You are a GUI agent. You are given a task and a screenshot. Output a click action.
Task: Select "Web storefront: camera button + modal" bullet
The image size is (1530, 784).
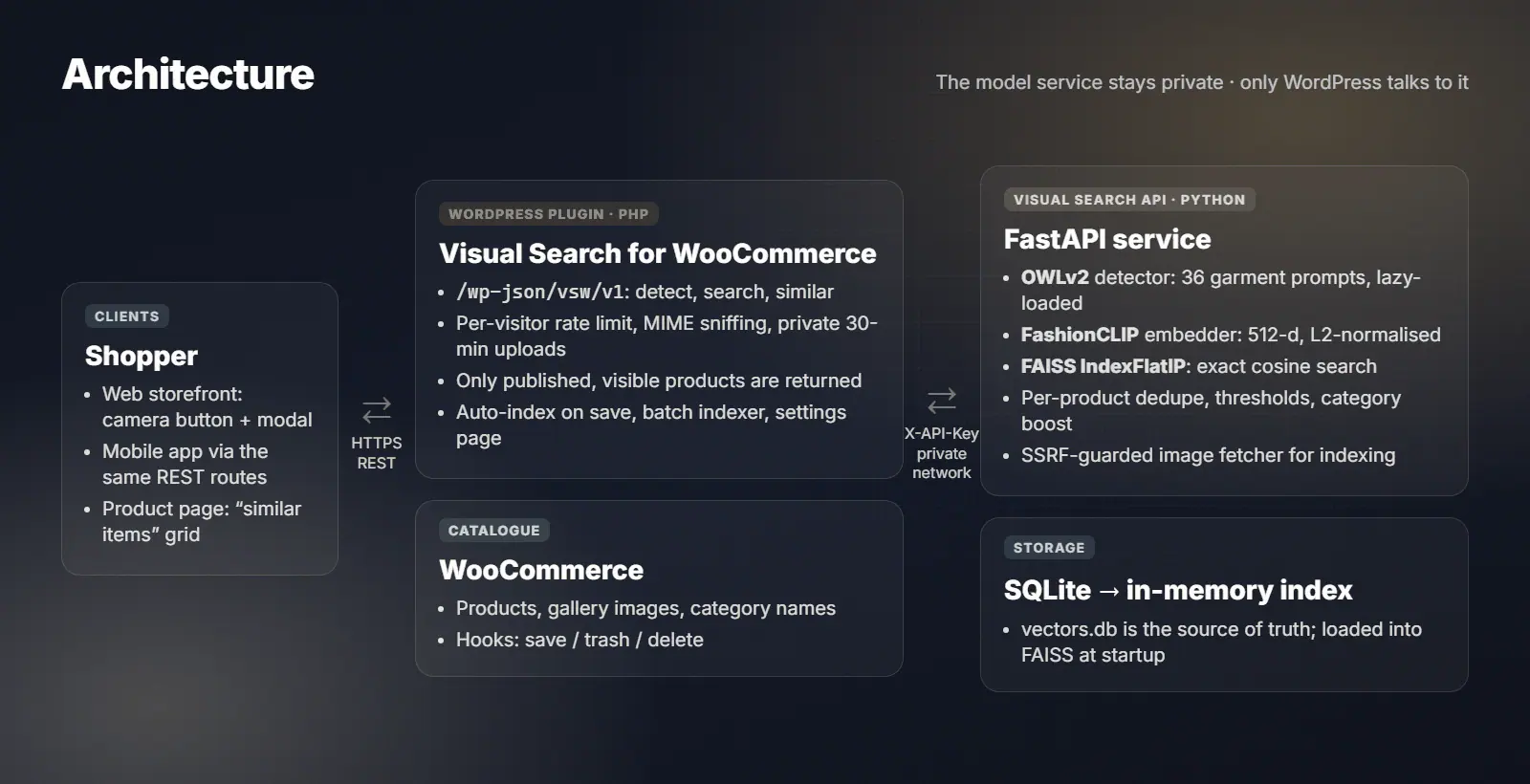pyautogui.click(x=208, y=406)
